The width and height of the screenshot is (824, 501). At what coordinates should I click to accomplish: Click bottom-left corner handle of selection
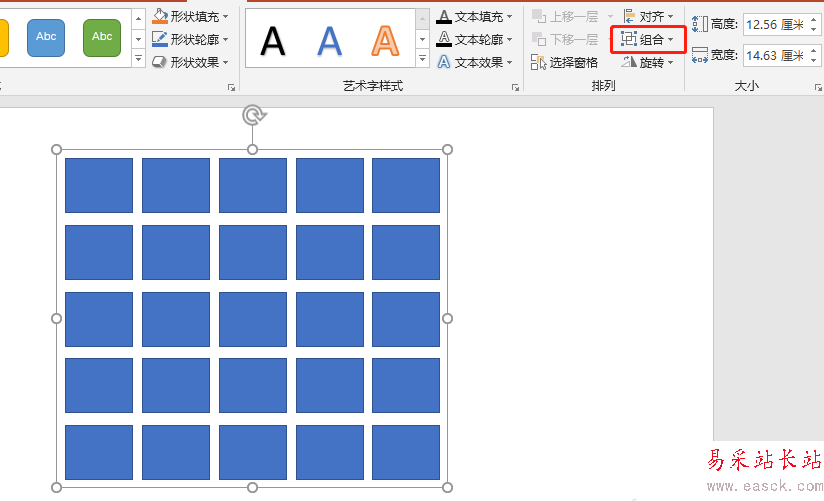[x=57, y=488]
